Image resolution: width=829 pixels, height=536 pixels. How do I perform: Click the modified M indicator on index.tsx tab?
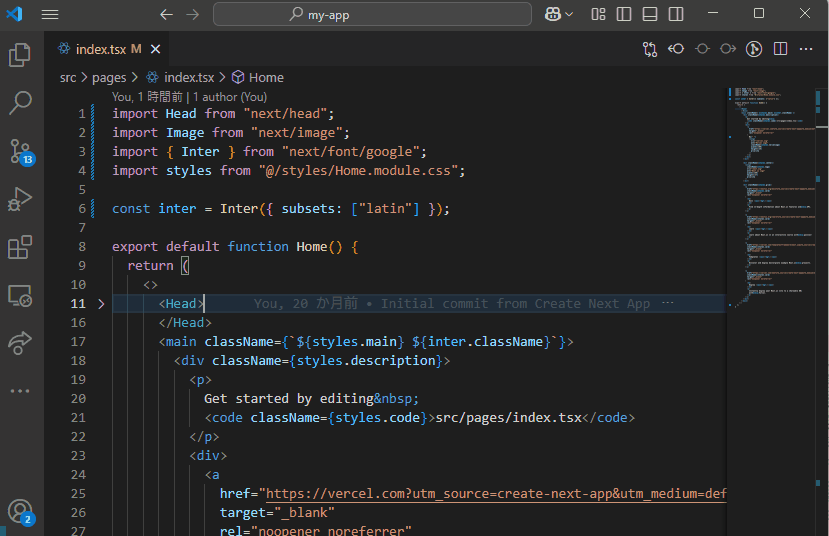(x=136, y=49)
